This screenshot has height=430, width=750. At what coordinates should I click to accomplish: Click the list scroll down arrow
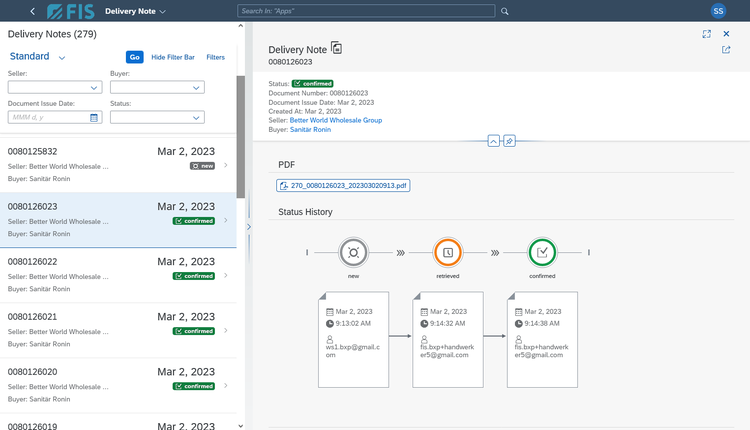[241, 426]
